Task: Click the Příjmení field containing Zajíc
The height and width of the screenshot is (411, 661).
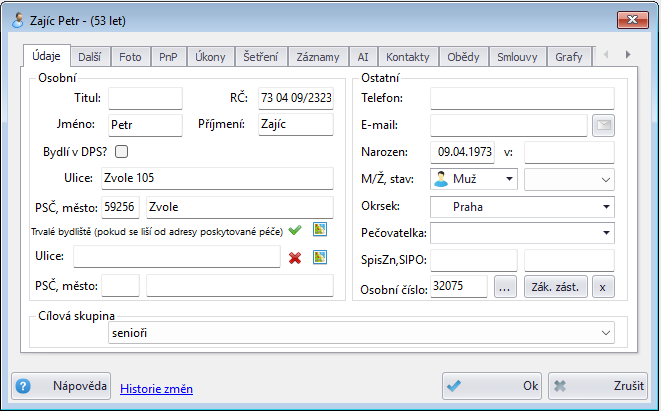Action: coord(296,124)
